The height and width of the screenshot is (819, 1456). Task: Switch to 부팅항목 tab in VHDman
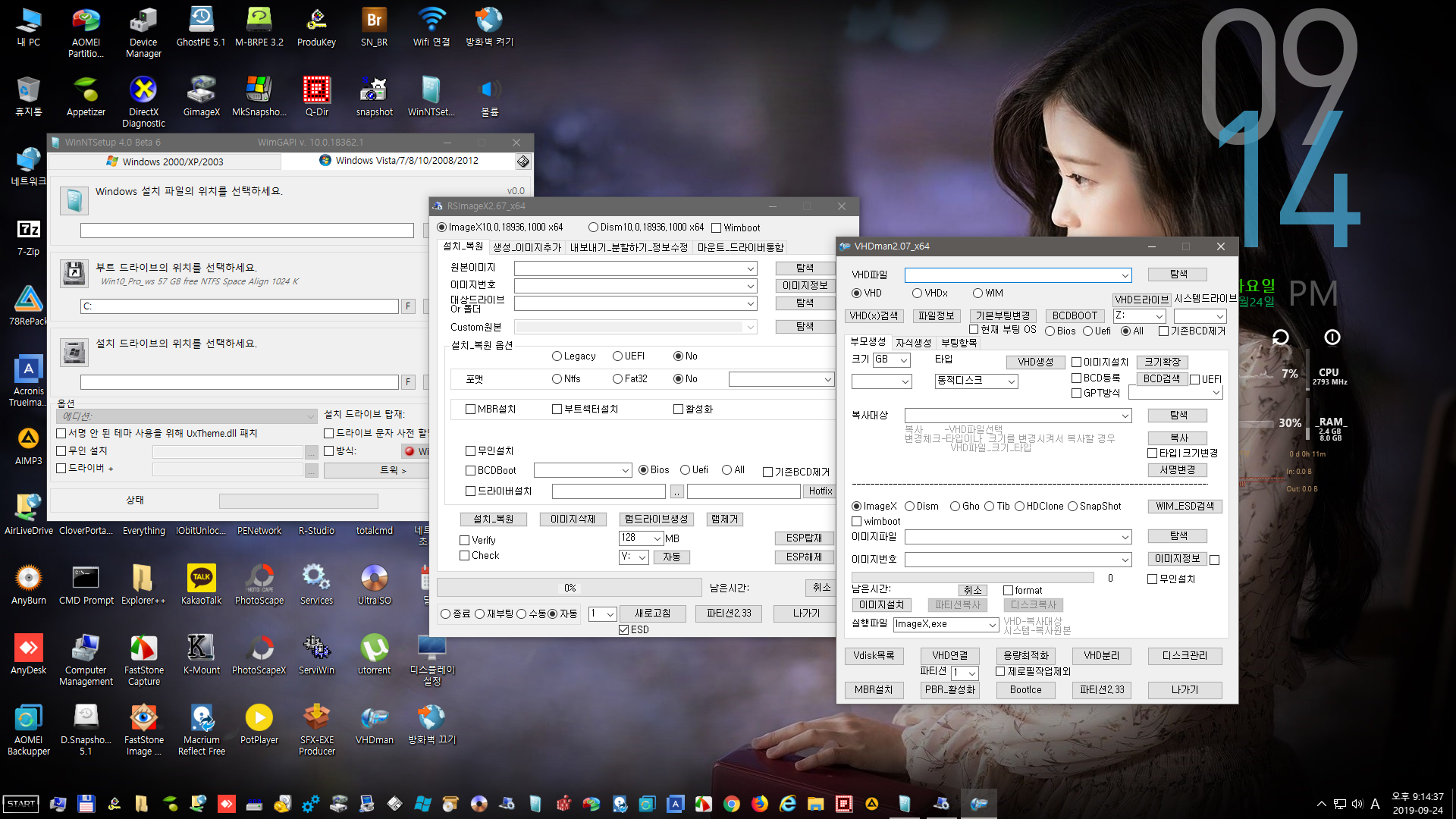(959, 344)
